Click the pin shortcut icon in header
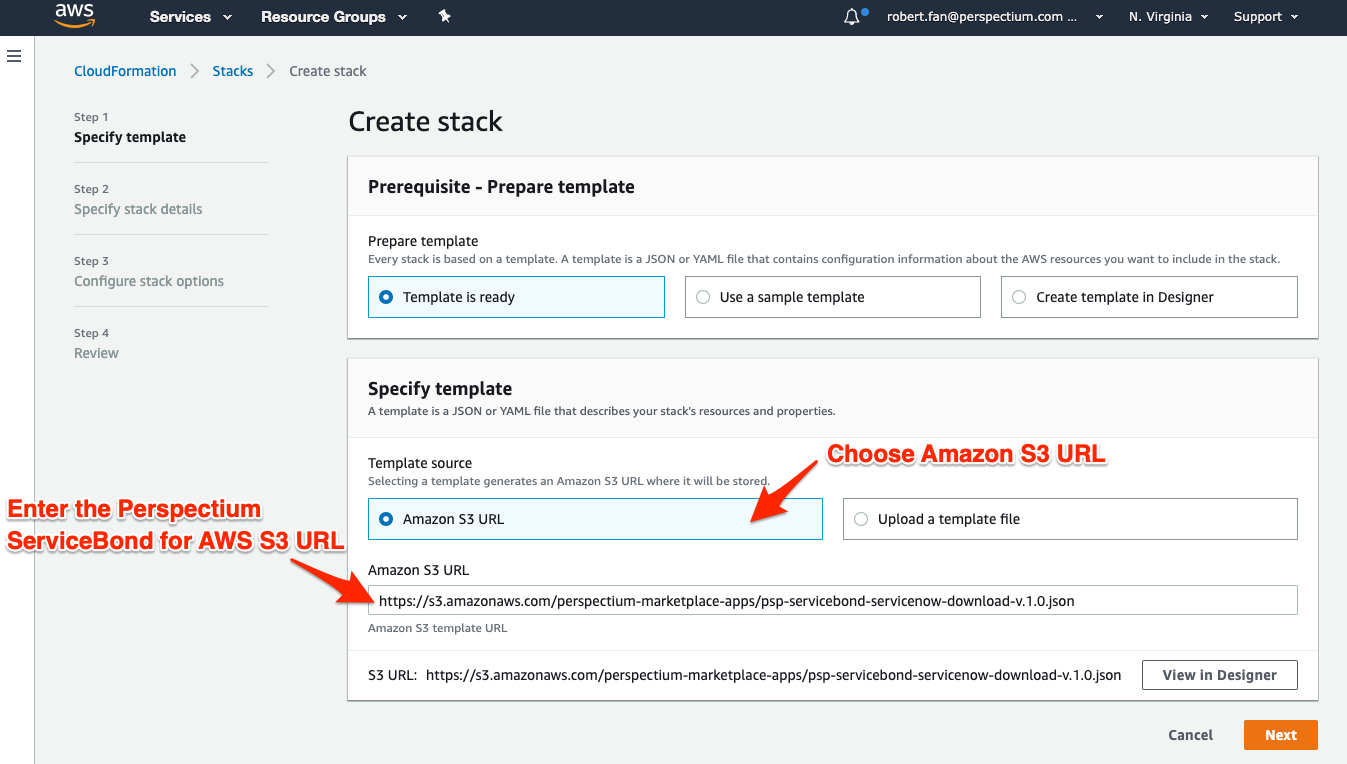Image resolution: width=1347 pixels, height=764 pixels. click(445, 16)
